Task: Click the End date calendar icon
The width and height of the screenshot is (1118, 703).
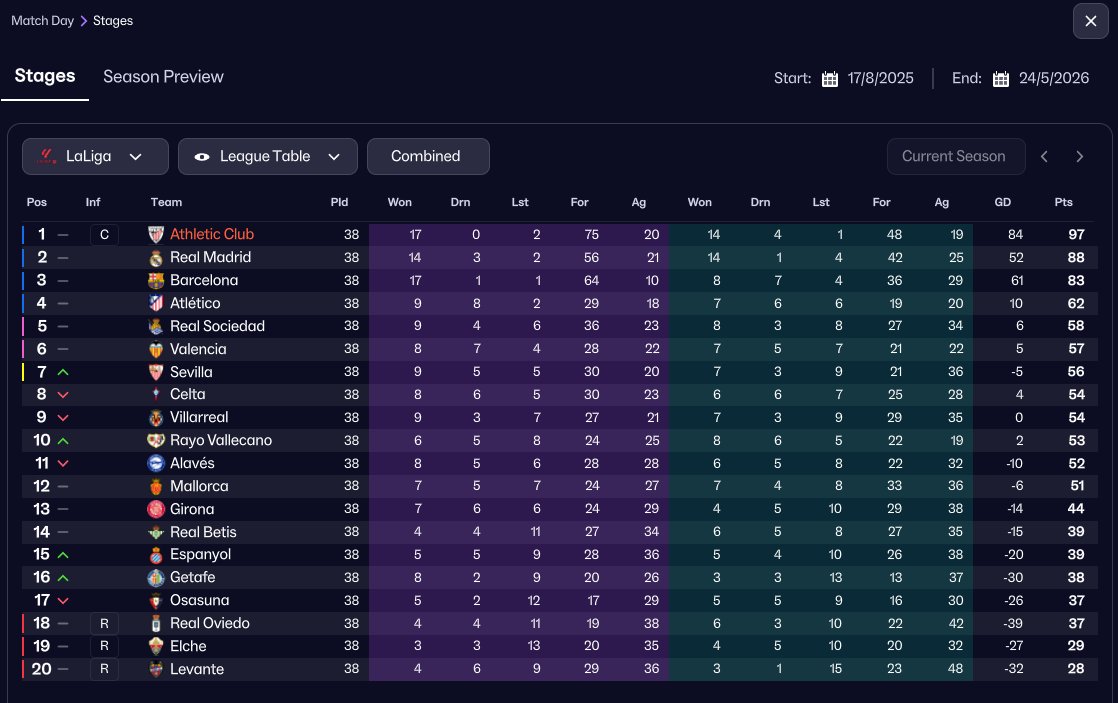Action: (x=1001, y=79)
